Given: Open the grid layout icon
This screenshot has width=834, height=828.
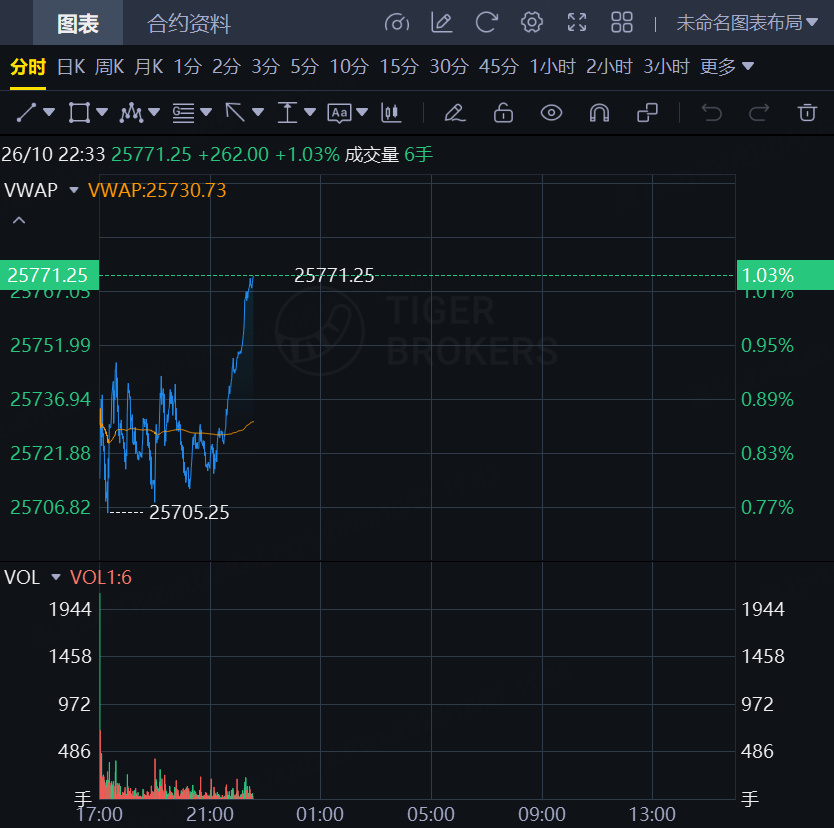Looking at the screenshot, I should tap(621, 23).
